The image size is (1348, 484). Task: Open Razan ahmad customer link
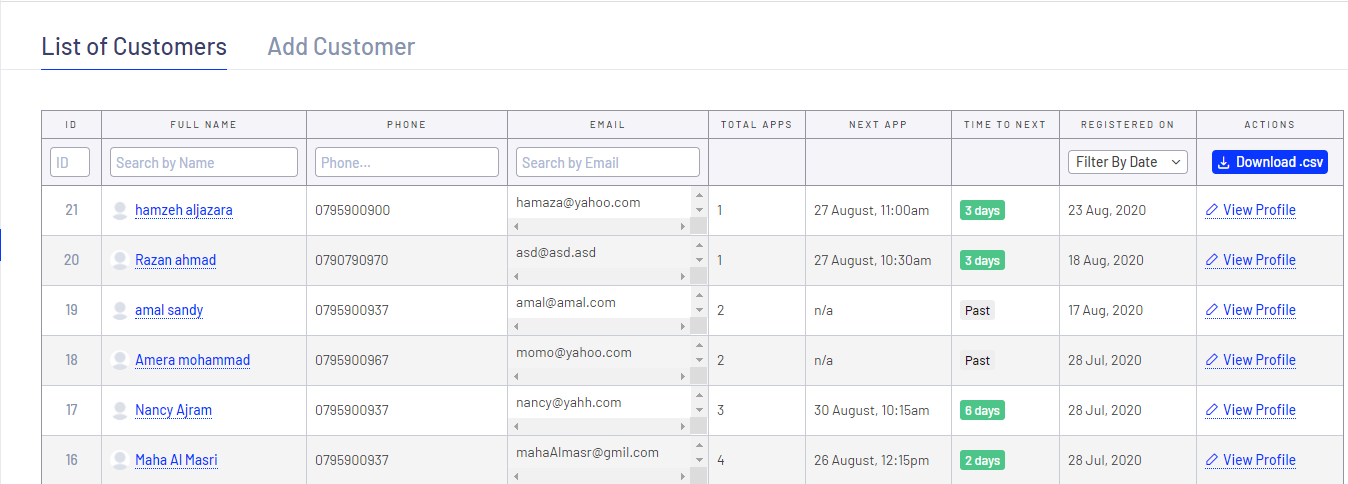176,260
